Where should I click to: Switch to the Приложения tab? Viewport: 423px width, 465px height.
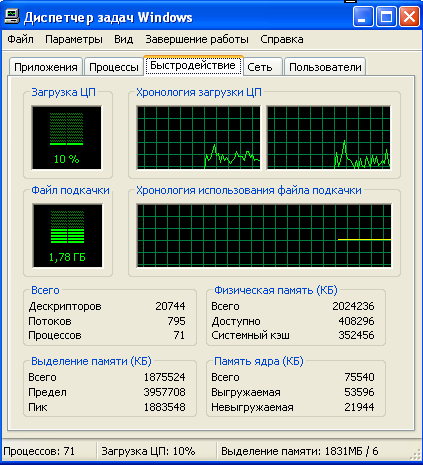(x=46, y=67)
